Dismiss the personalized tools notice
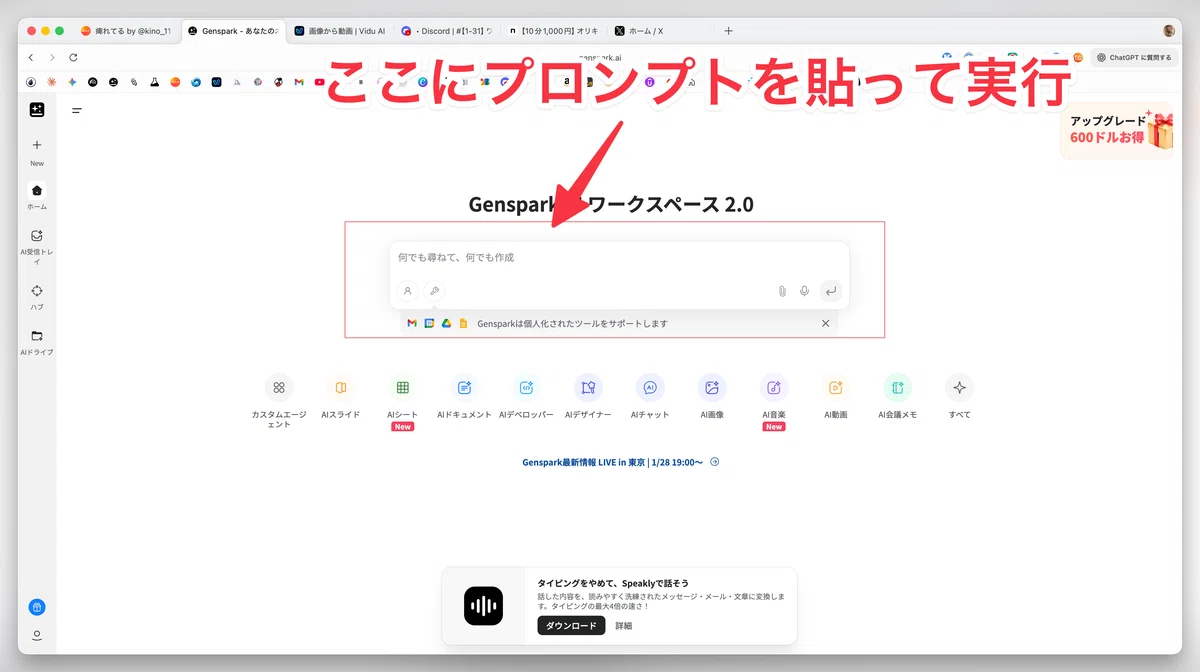Screen dimensions: 1200x672 click(825, 324)
